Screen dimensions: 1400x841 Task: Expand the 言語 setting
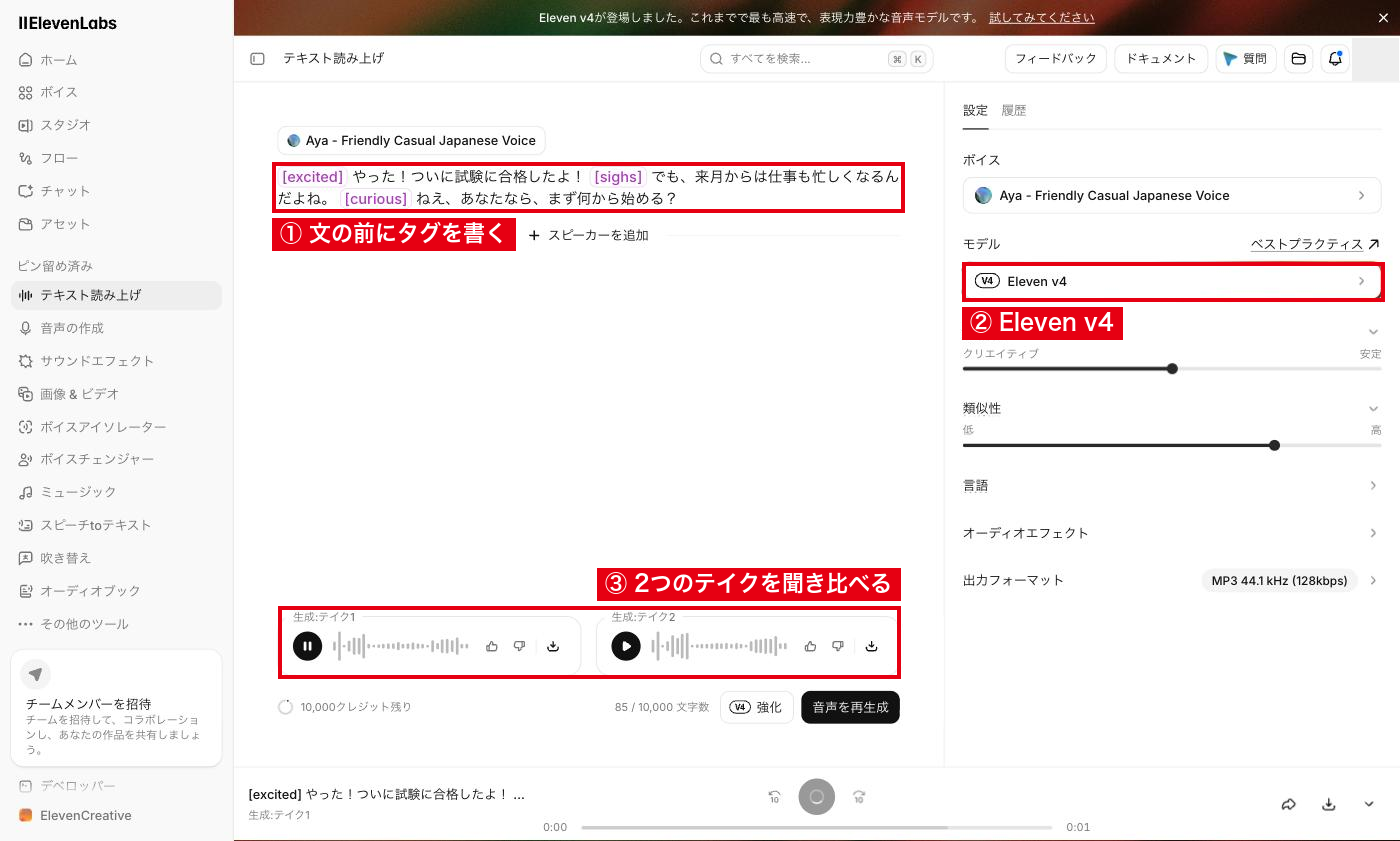coord(1172,485)
